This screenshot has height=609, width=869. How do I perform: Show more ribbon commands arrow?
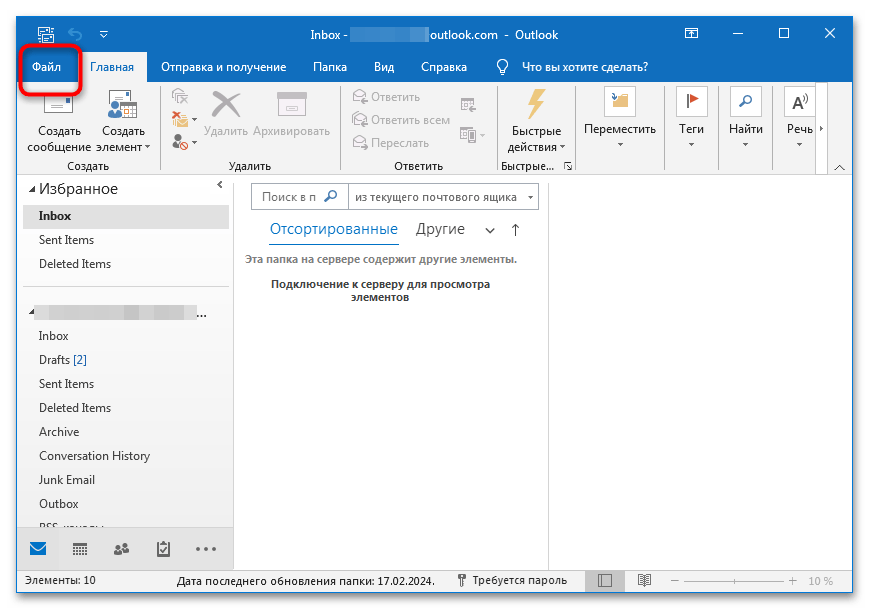tap(821, 129)
